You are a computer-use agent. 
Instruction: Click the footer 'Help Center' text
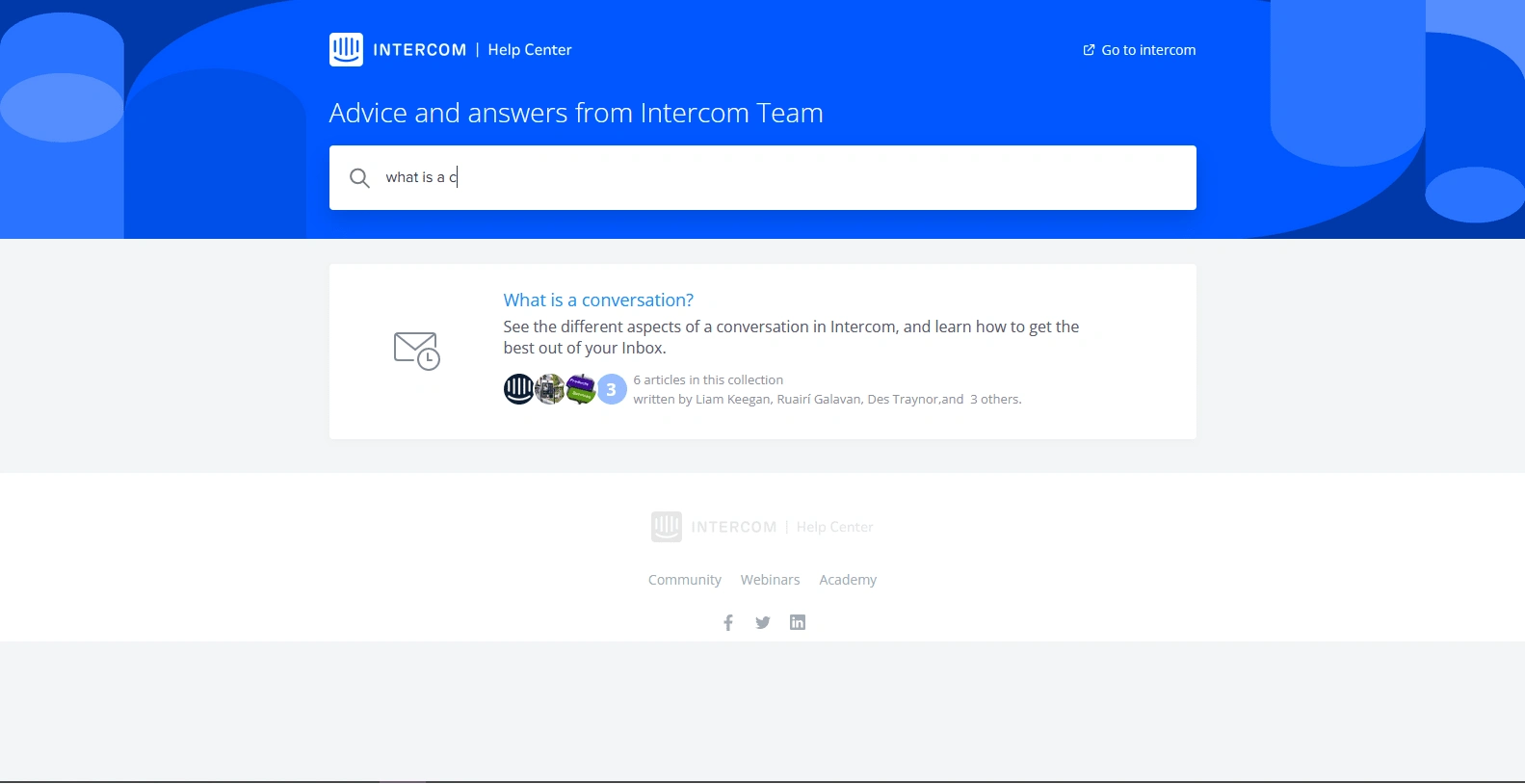[x=835, y=527]
